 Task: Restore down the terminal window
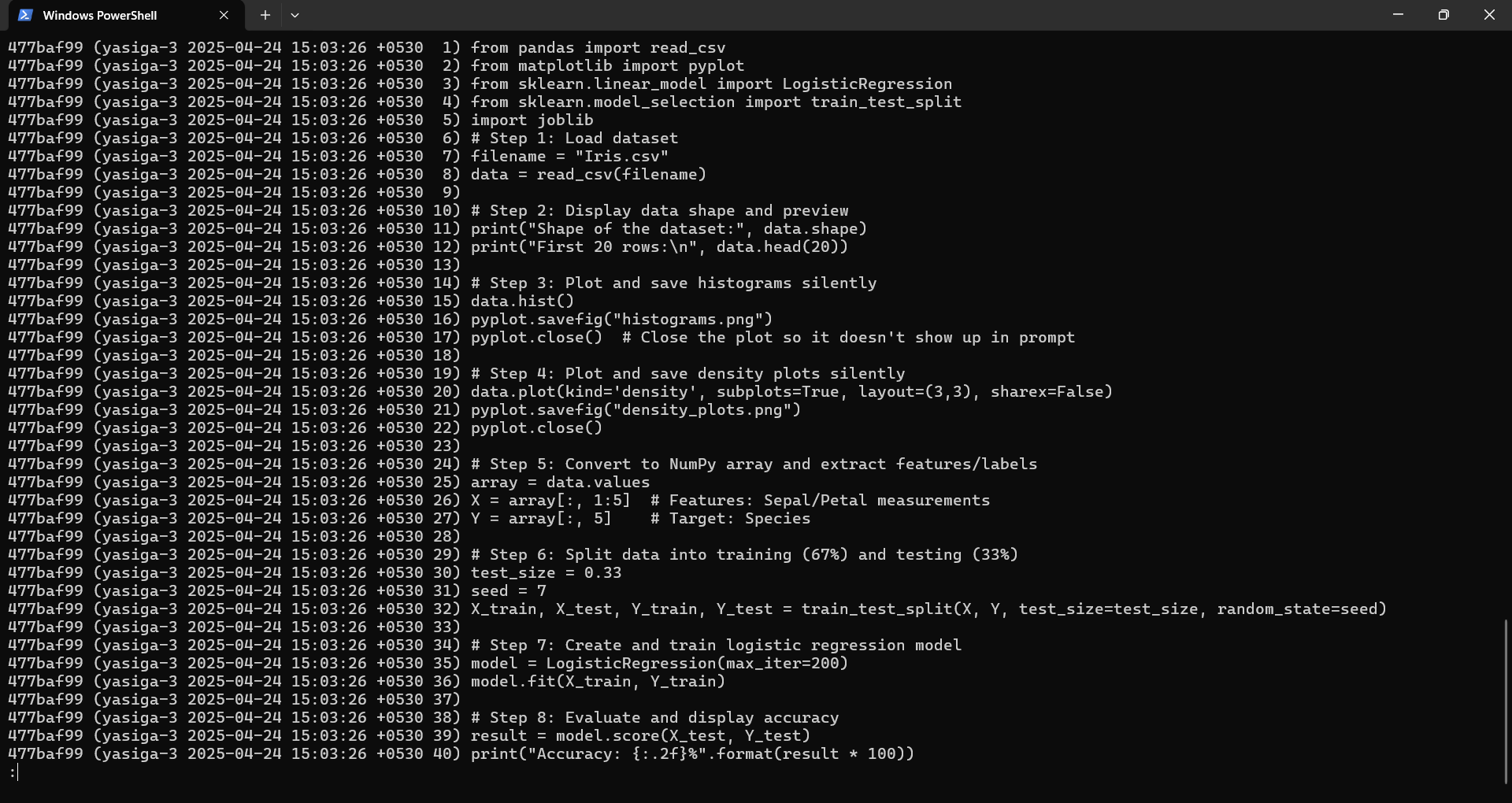tap(1443, 15)
